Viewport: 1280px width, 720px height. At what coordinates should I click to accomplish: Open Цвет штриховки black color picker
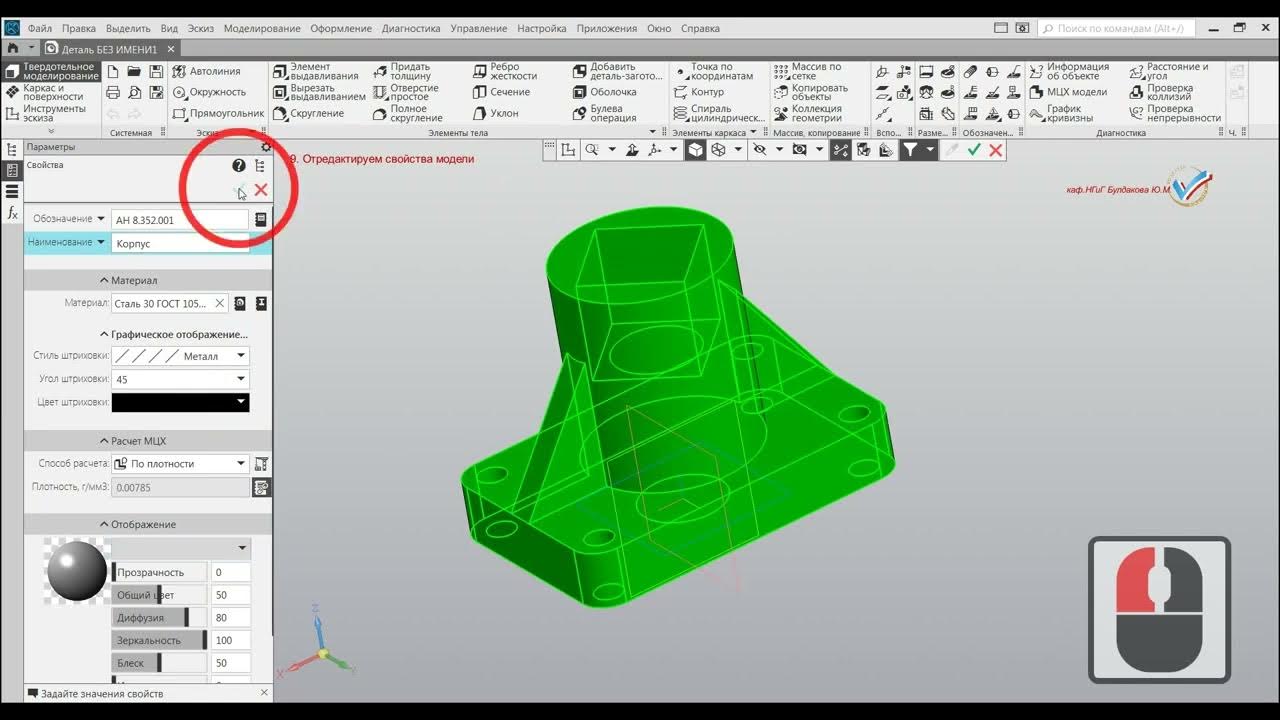tap(180, 402)
